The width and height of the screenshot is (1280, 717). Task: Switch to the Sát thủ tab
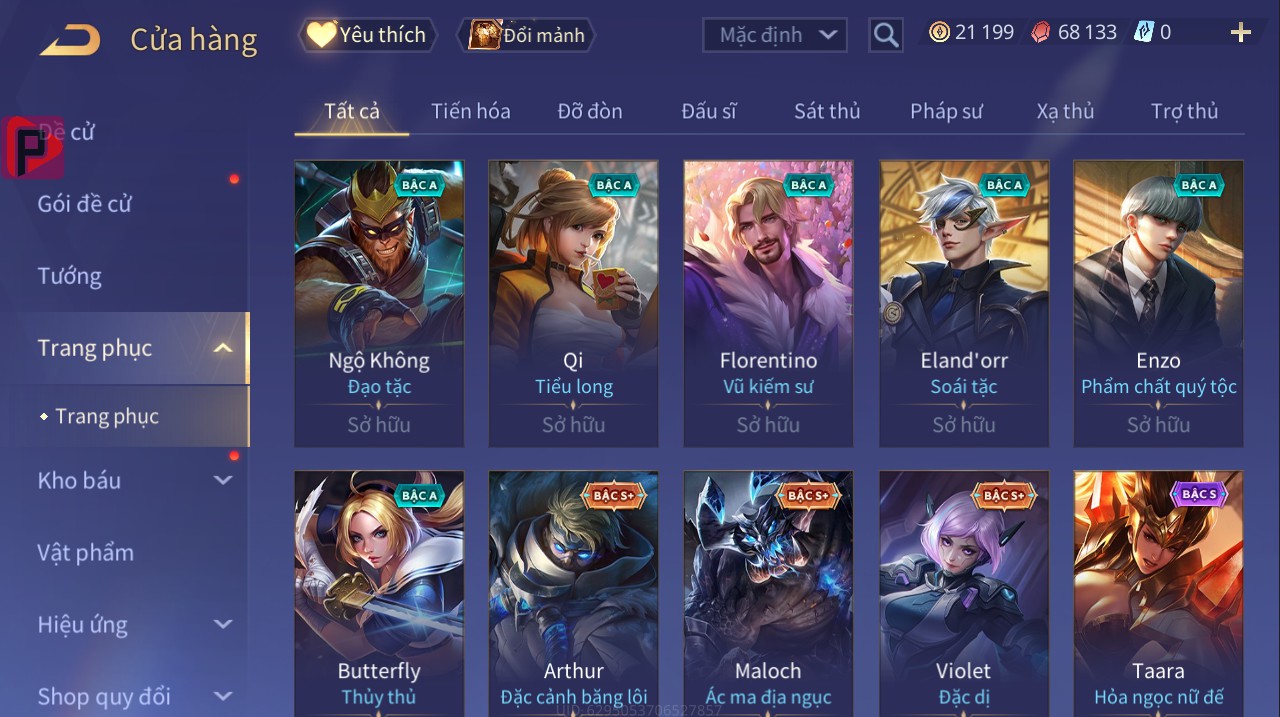(x=827, y=111)
